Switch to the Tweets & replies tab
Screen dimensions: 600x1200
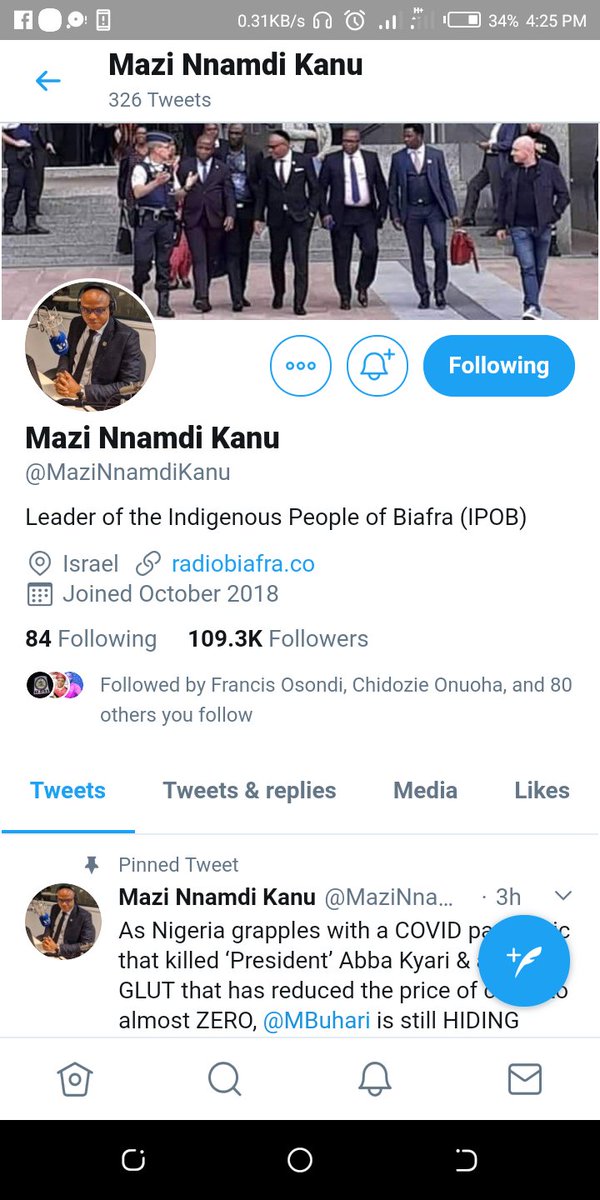pyautogui.click(x=249, y=790)
